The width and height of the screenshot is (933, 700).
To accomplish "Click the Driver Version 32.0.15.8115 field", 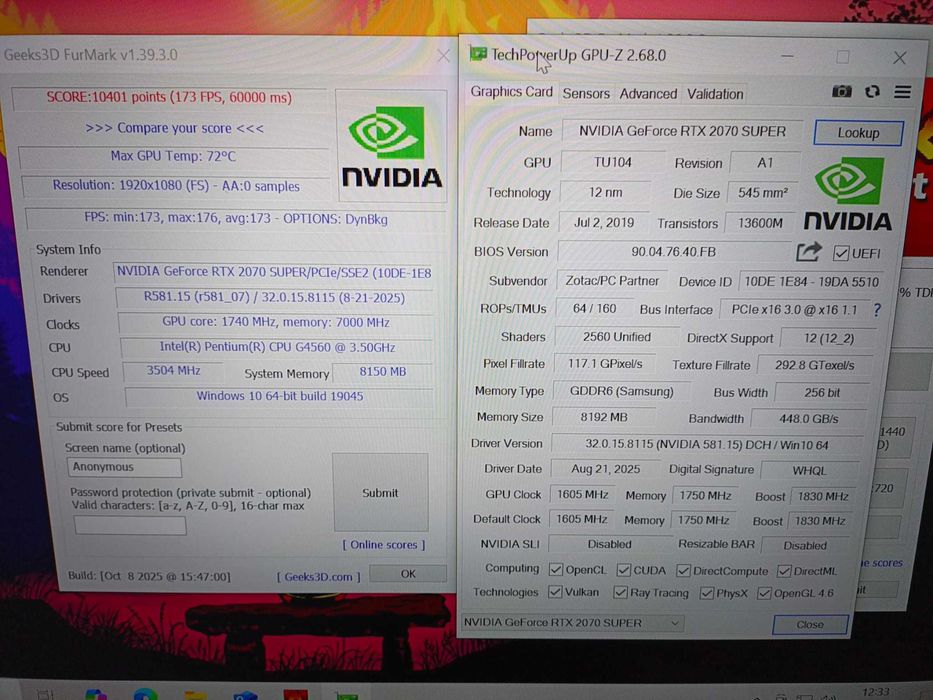I will 706,444.
